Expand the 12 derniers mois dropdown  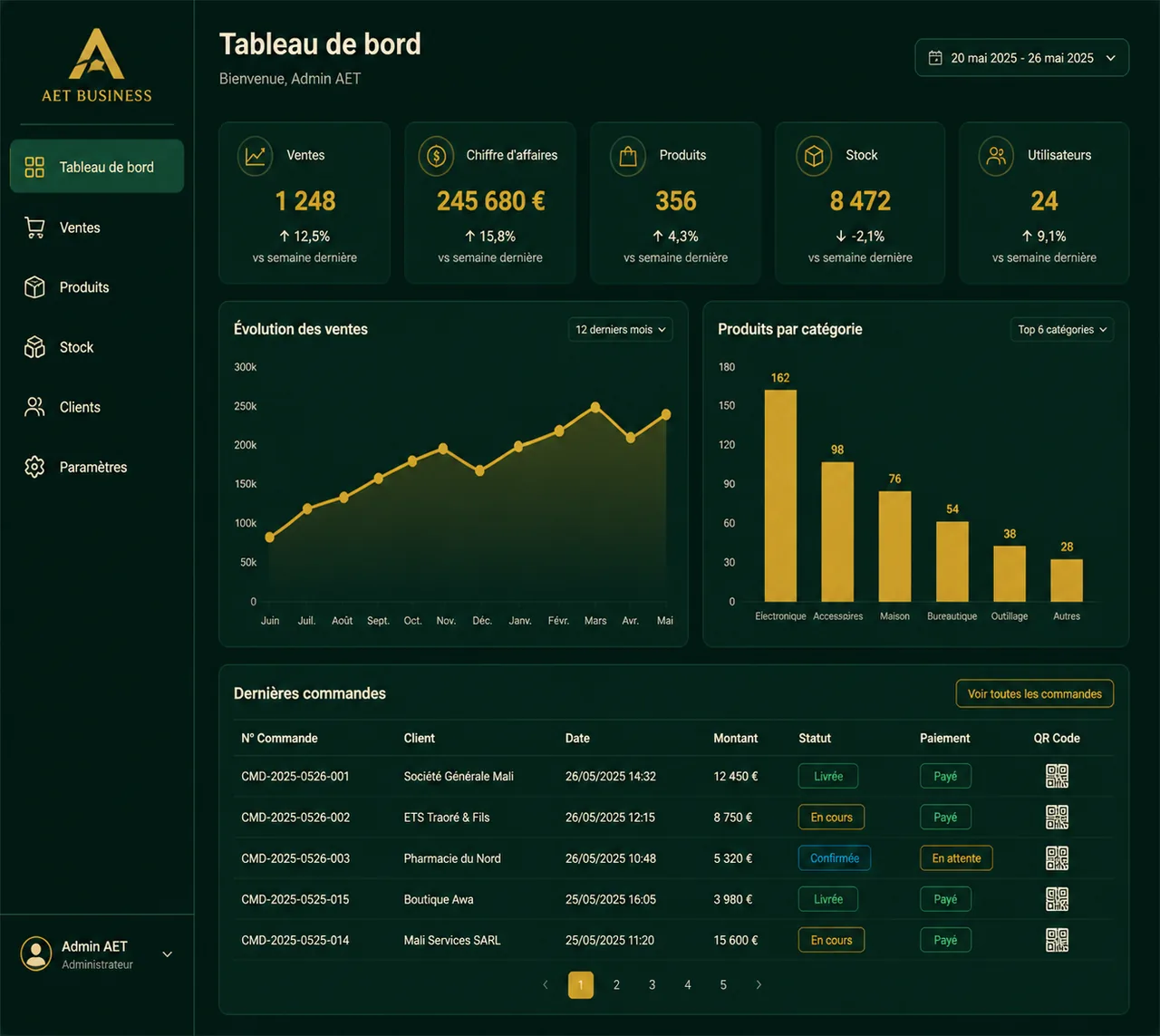tap(621, 330)
